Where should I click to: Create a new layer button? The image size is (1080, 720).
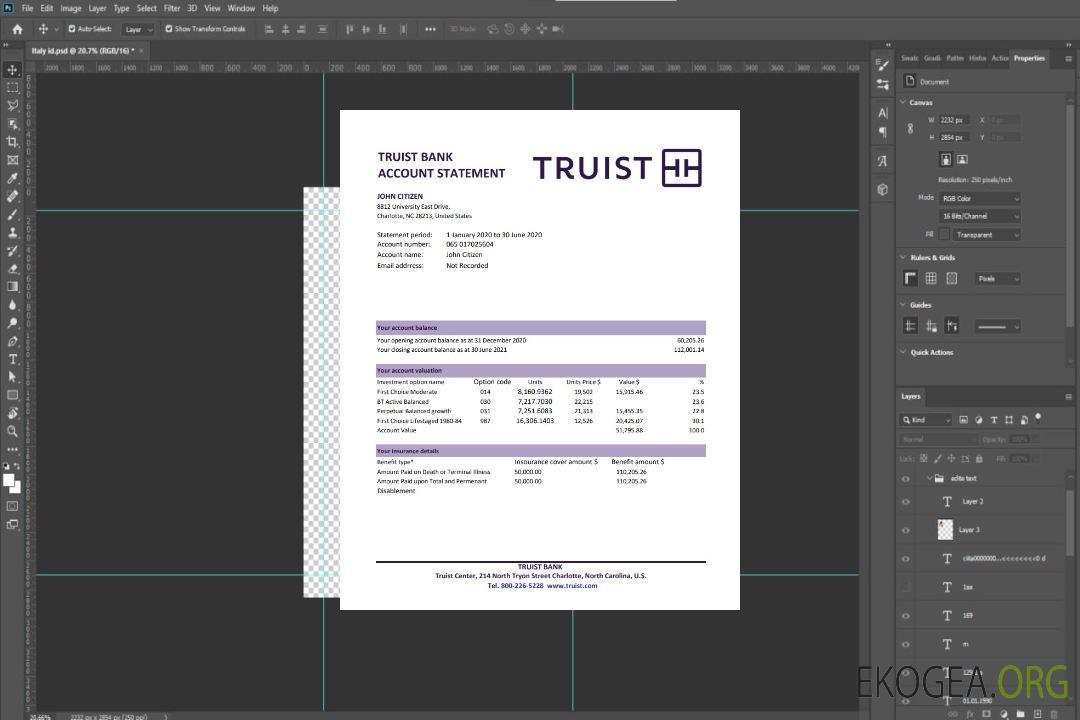1037,714
